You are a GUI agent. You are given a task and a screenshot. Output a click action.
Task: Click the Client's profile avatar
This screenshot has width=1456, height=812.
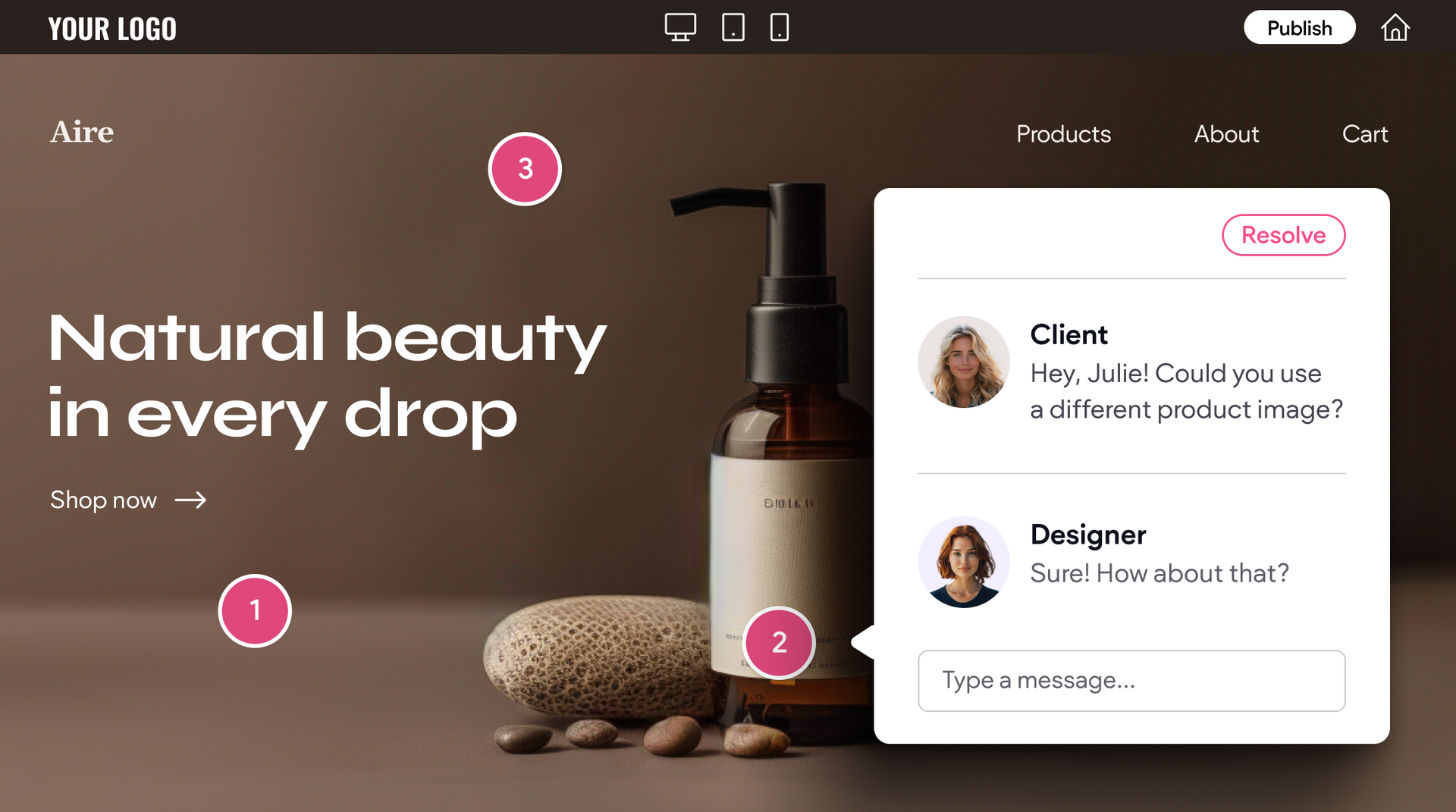(x=963, y=362)
